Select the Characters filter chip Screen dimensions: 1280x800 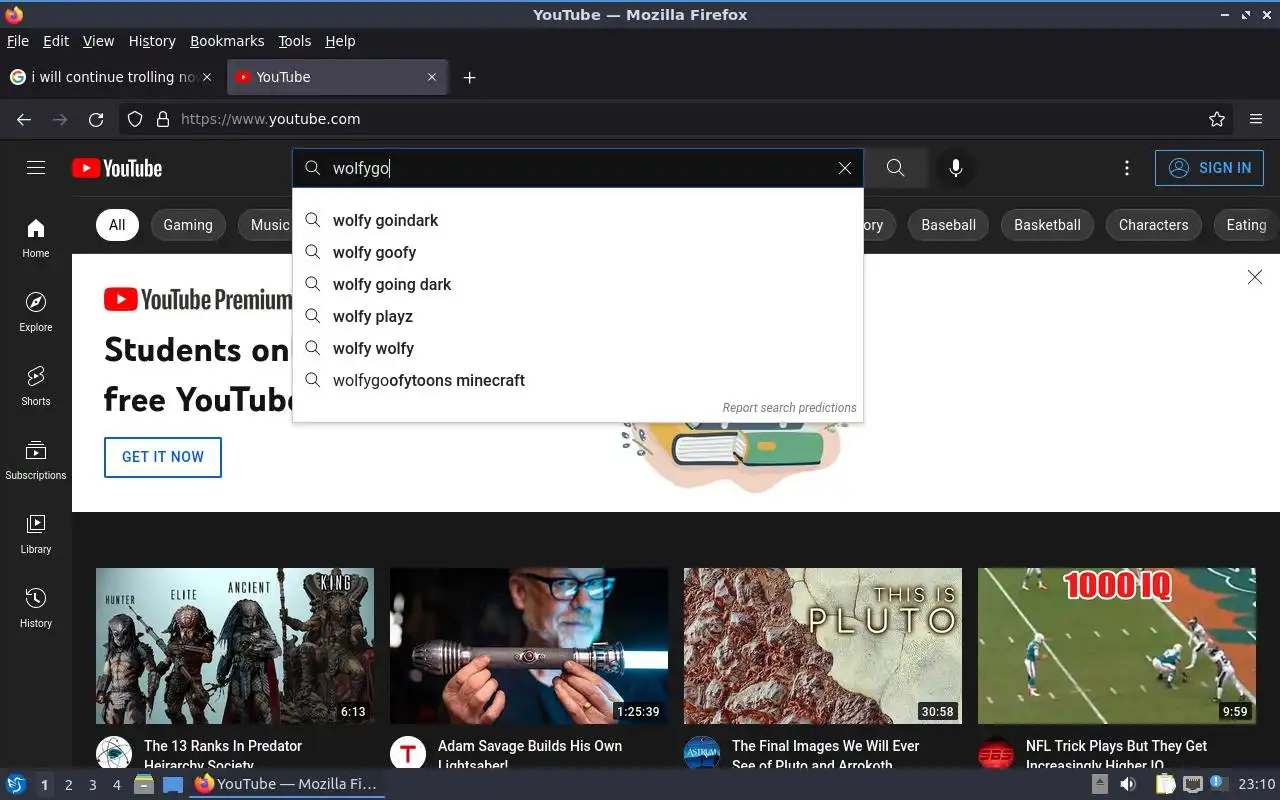[x=1153, y=225]
